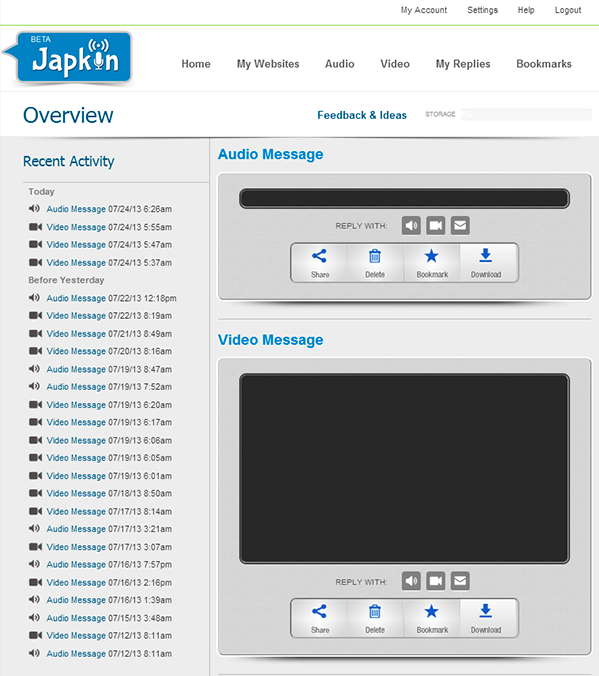Delete the Audio Message via trash icon

[375, 263]
